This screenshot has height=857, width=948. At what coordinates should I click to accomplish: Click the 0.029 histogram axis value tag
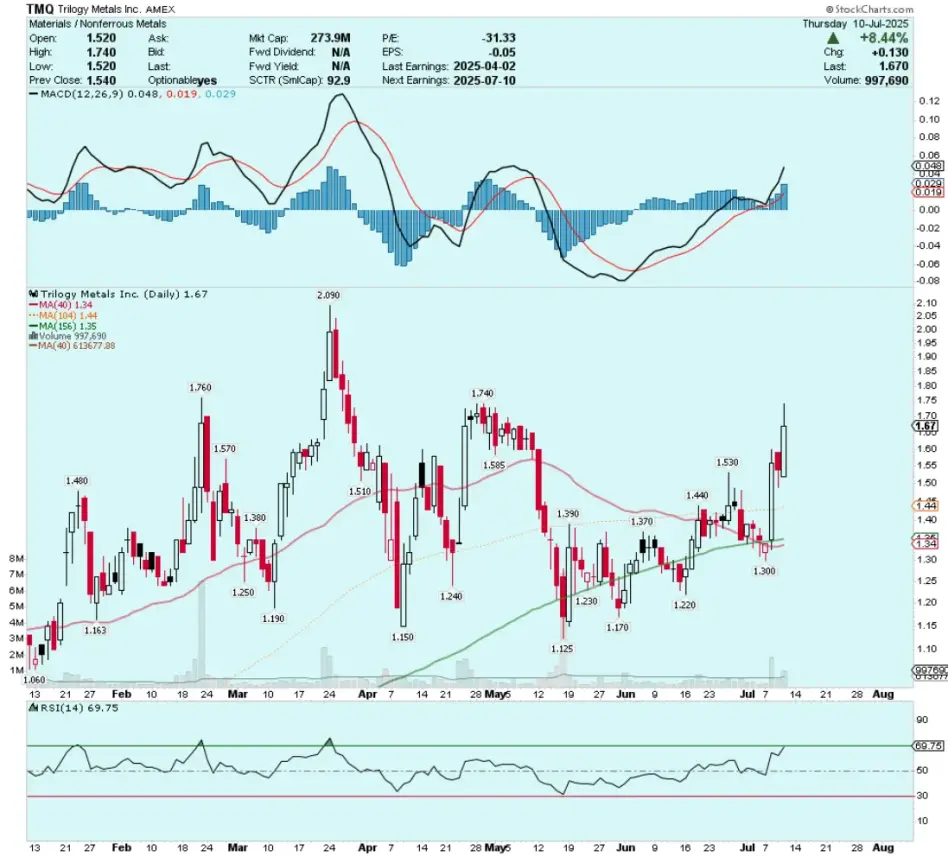[927, 183]
